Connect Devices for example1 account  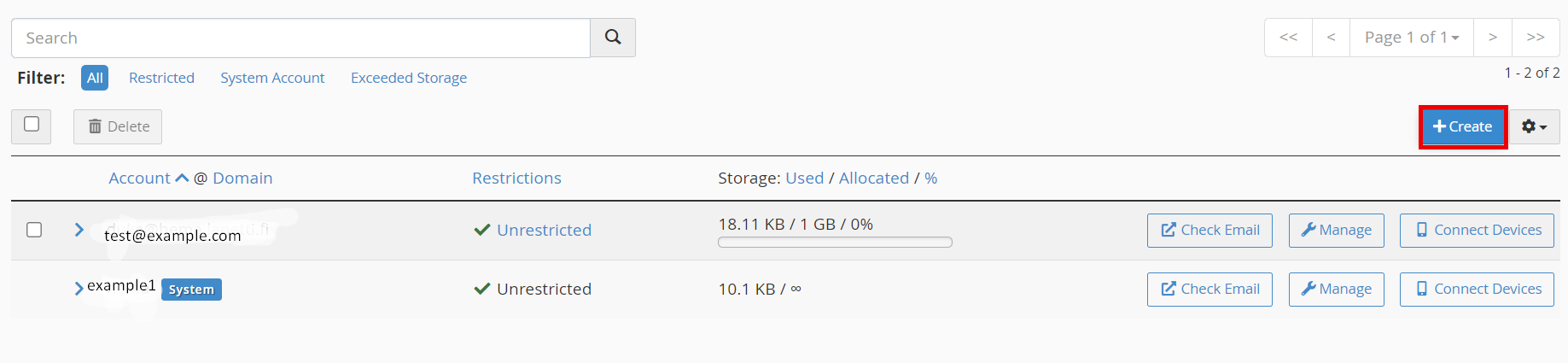(1477, 290)
